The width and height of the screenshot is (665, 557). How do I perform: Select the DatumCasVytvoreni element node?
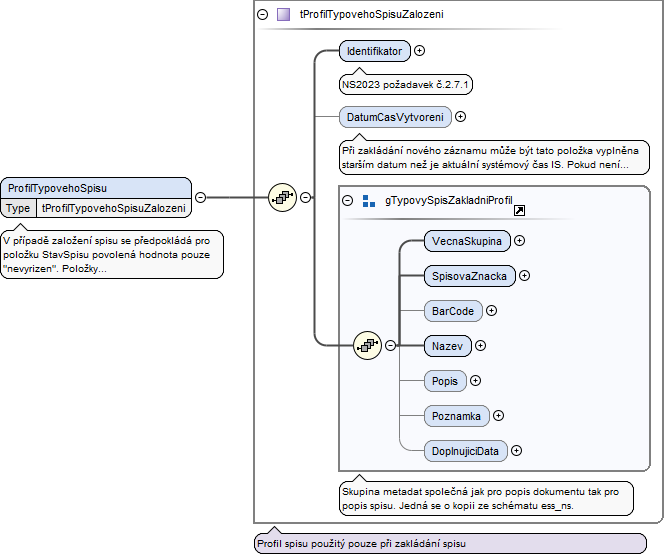(x=395, y=117)
